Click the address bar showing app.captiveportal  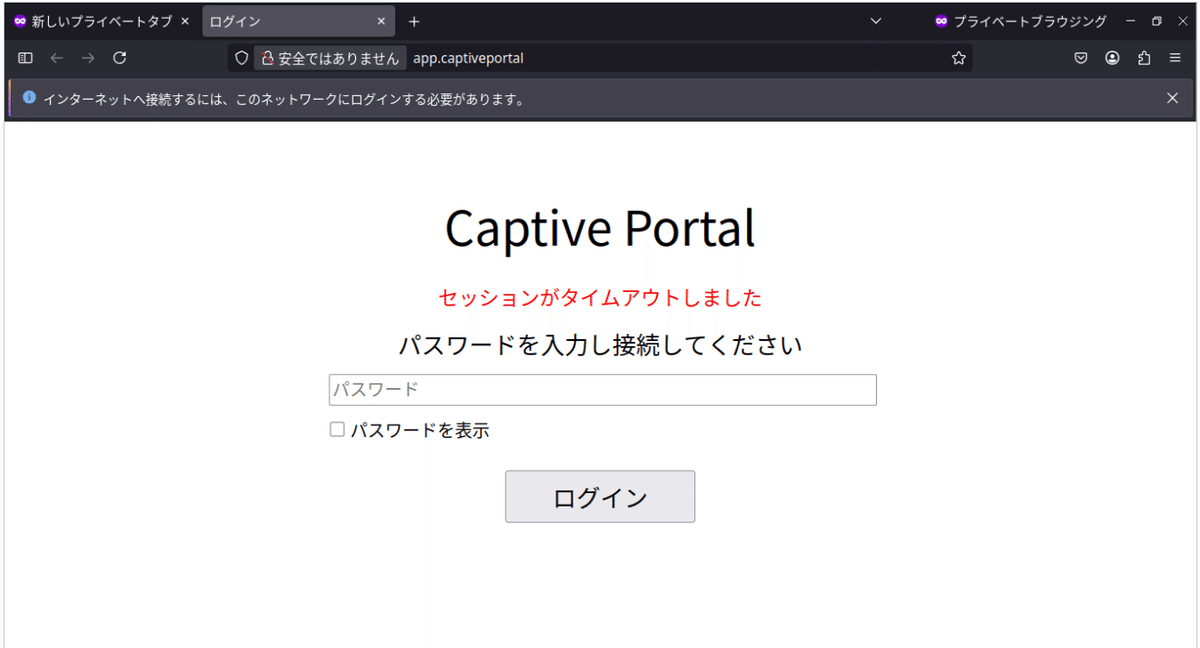(x=600, y=57)
